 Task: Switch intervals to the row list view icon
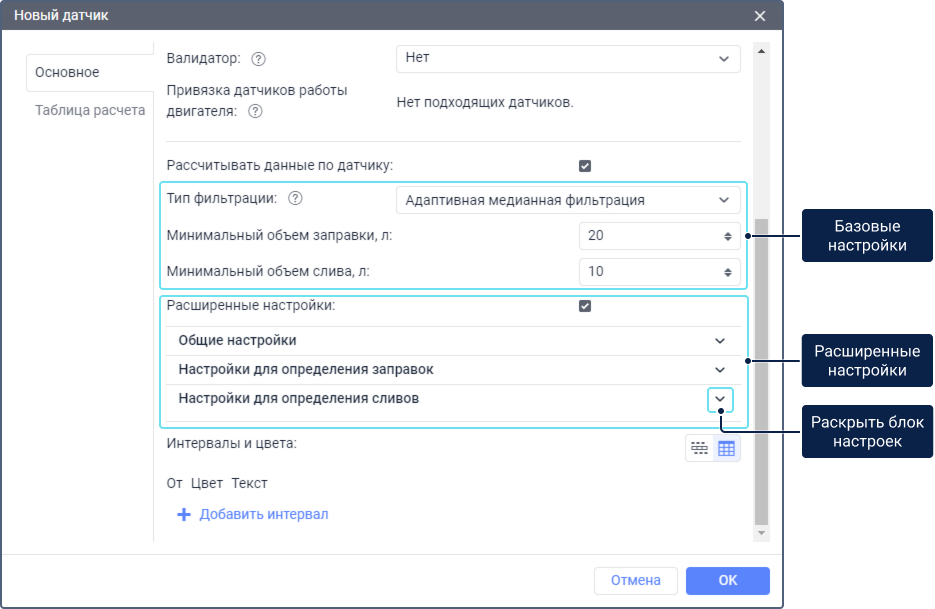click(699, 449)
